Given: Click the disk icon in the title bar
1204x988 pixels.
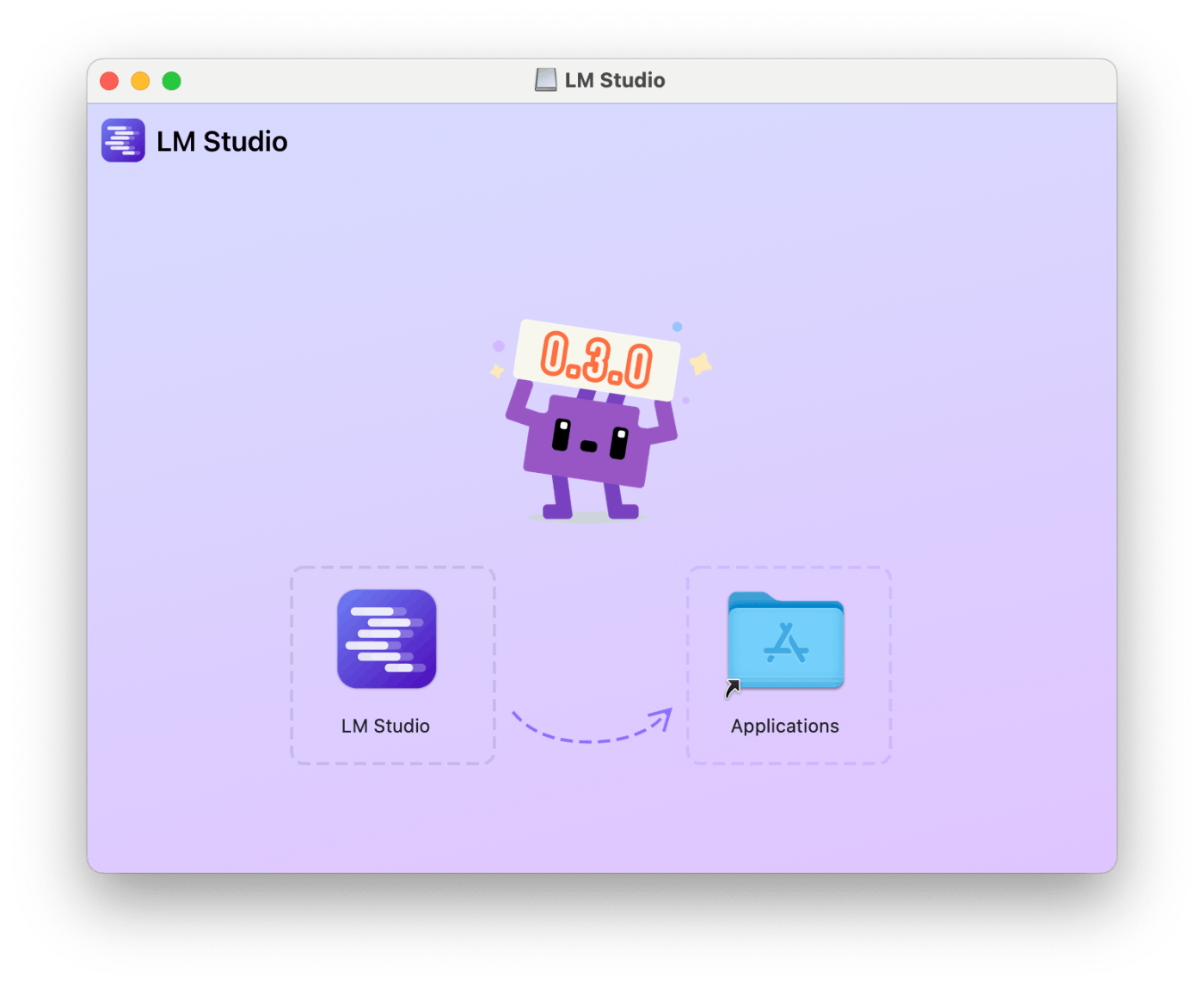Looking at the screenshot, I should pos(546,80).
